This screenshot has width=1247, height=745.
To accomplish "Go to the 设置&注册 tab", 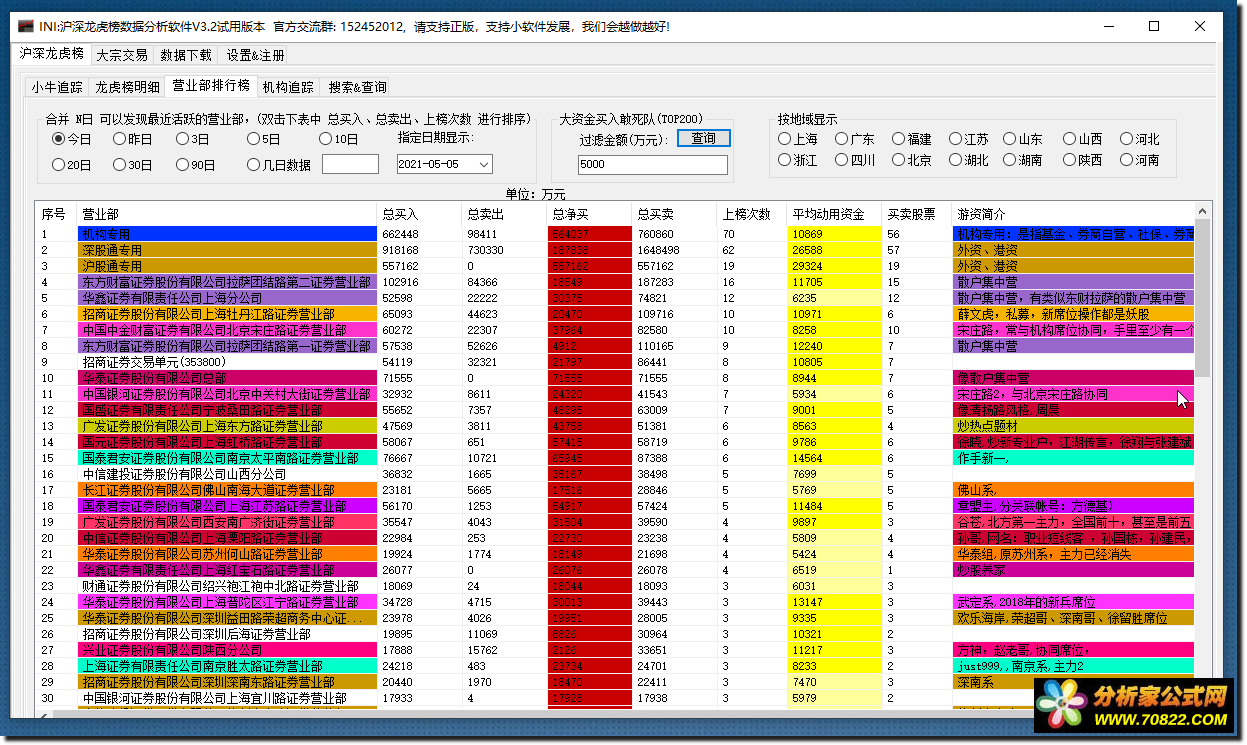I will tap(255, 55).
